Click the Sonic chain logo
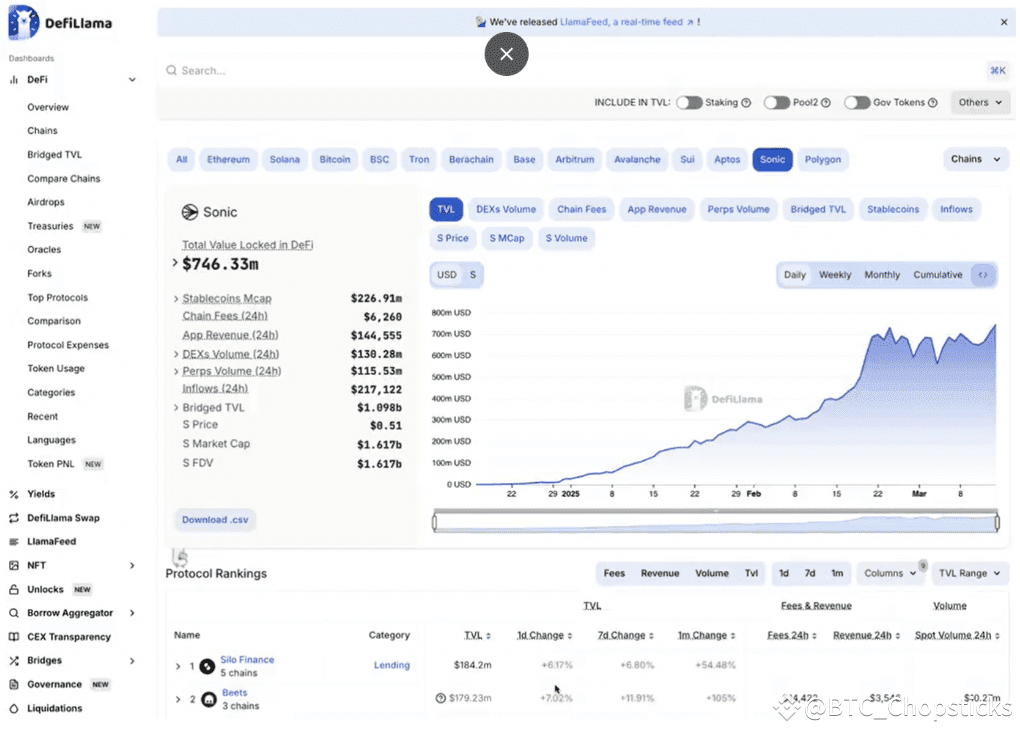Image resolution: width=1020 pixels, height=730 pixels. point(189,212)
